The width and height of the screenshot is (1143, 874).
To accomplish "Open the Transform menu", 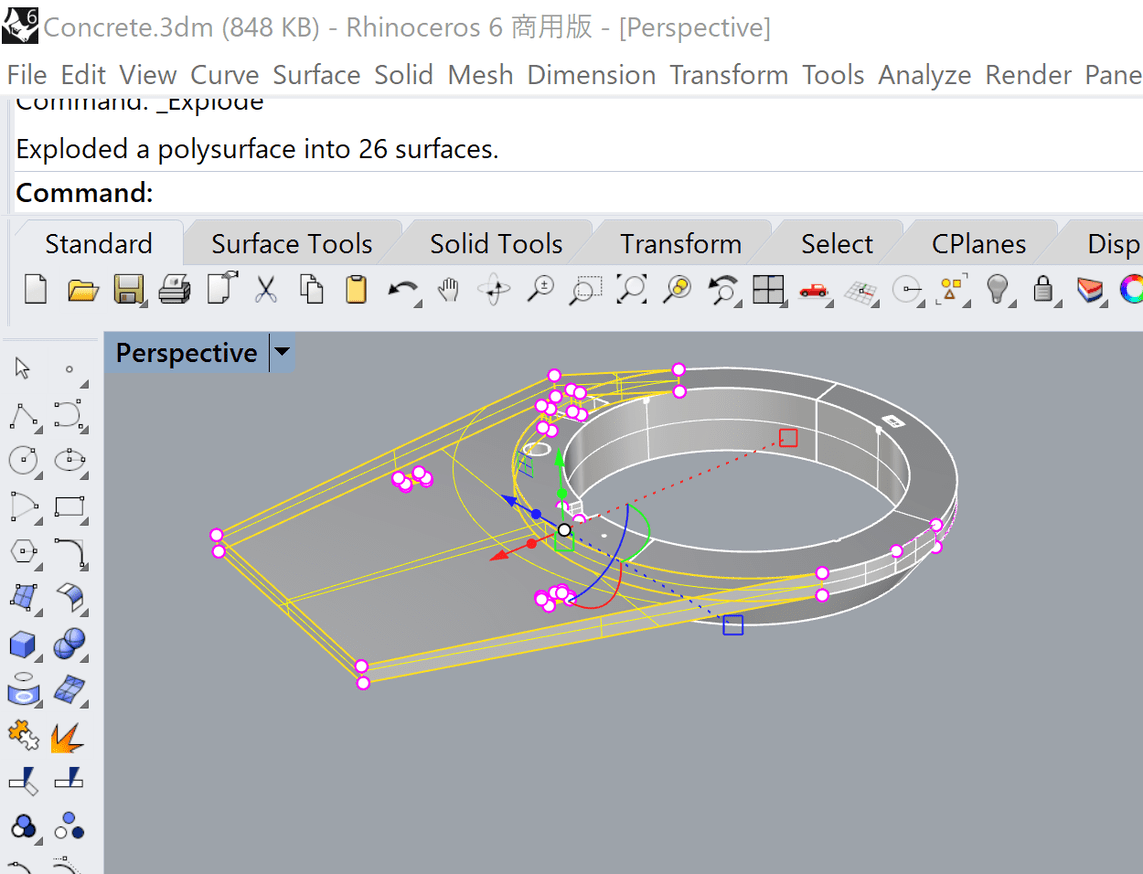I will click(x=728, y=75).
